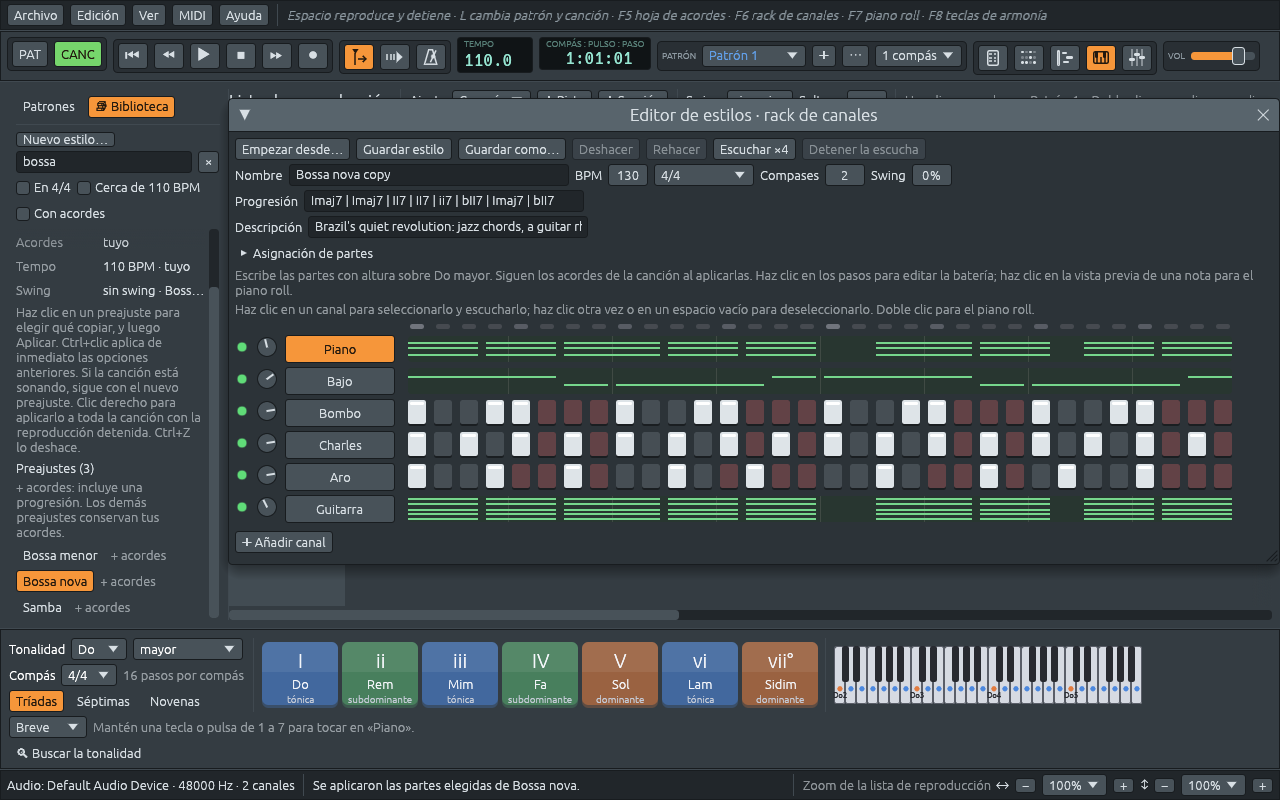Add a new pattern with the plus button

coord(823,56)
